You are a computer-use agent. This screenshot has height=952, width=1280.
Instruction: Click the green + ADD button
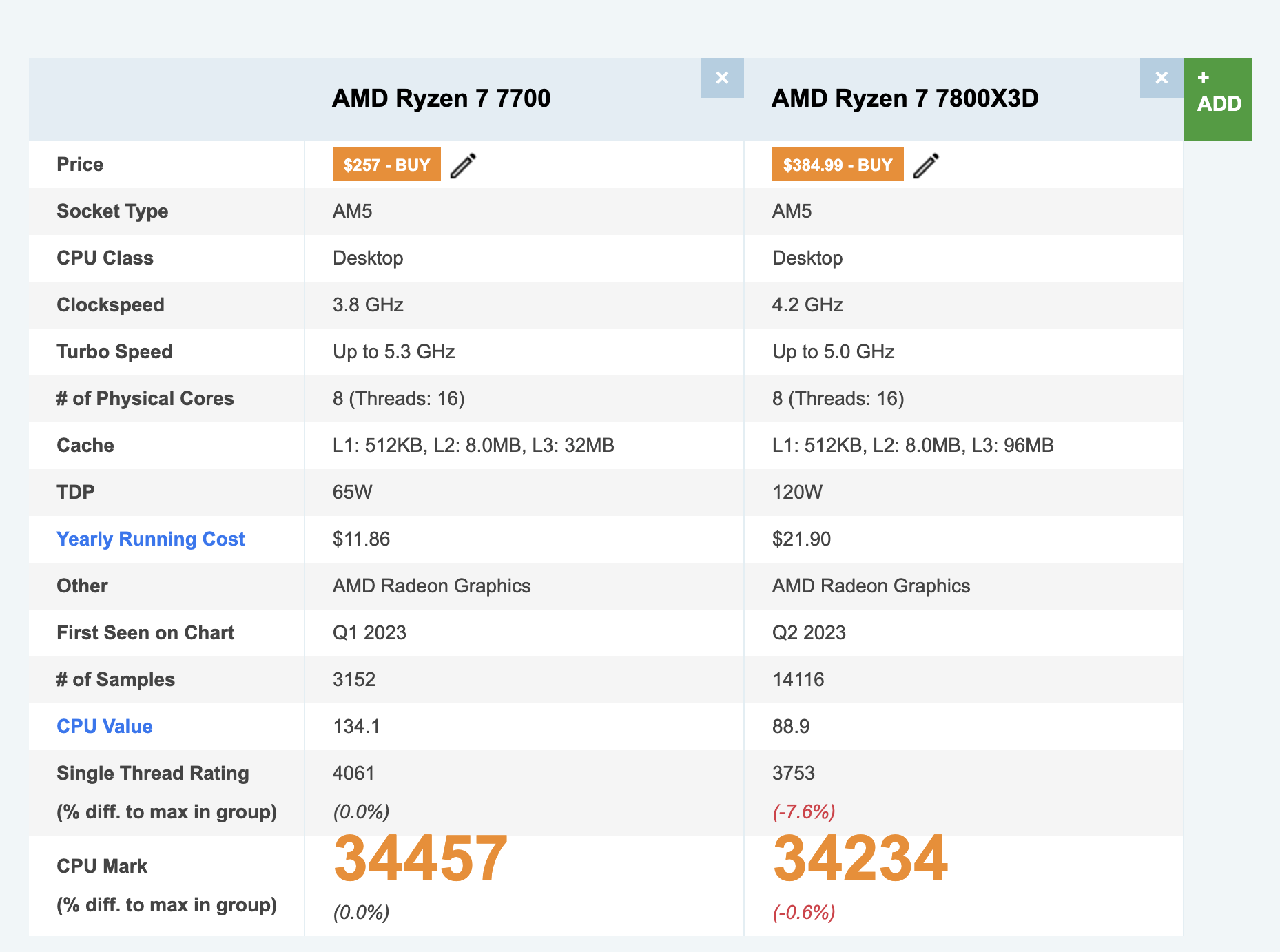coord(1218,99)
